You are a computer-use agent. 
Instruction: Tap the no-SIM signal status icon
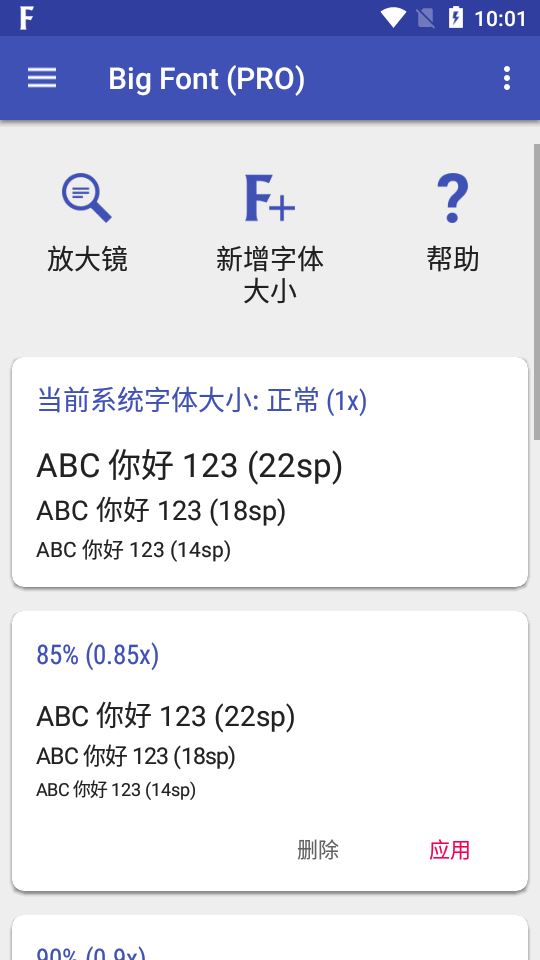click(426, 18)
